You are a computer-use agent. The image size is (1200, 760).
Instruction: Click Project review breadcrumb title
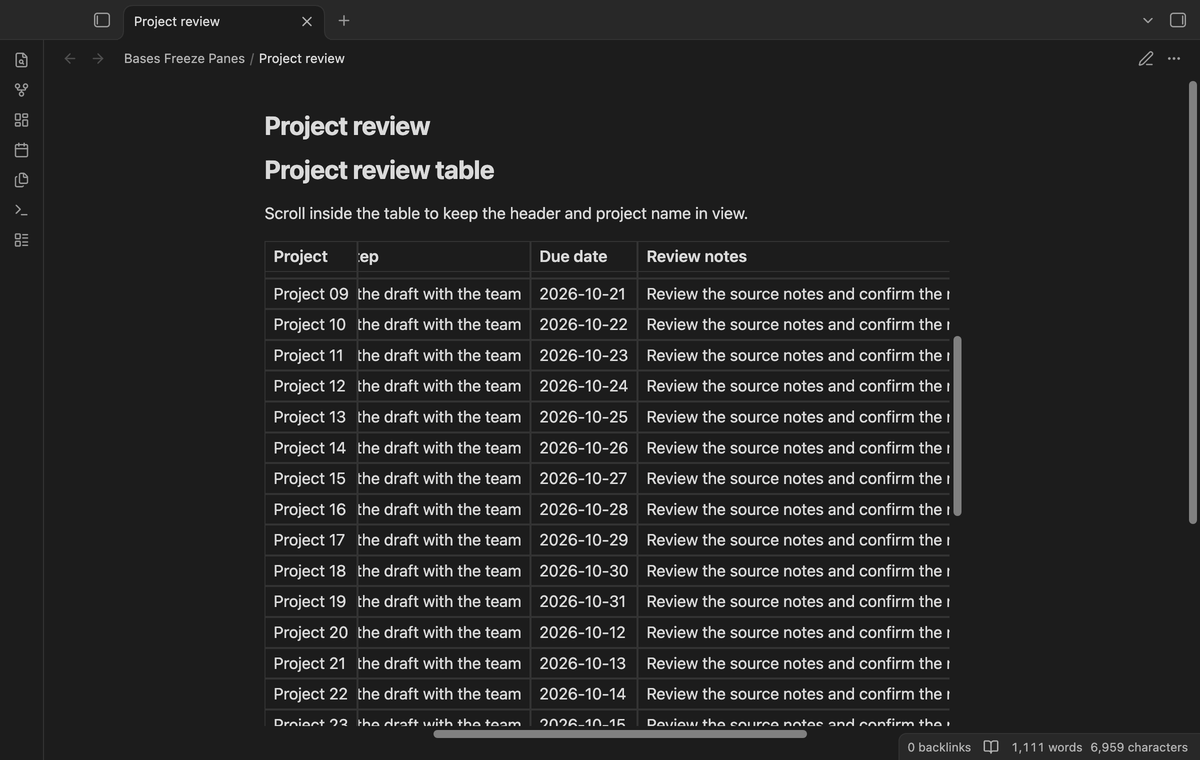tap(302, 58)
